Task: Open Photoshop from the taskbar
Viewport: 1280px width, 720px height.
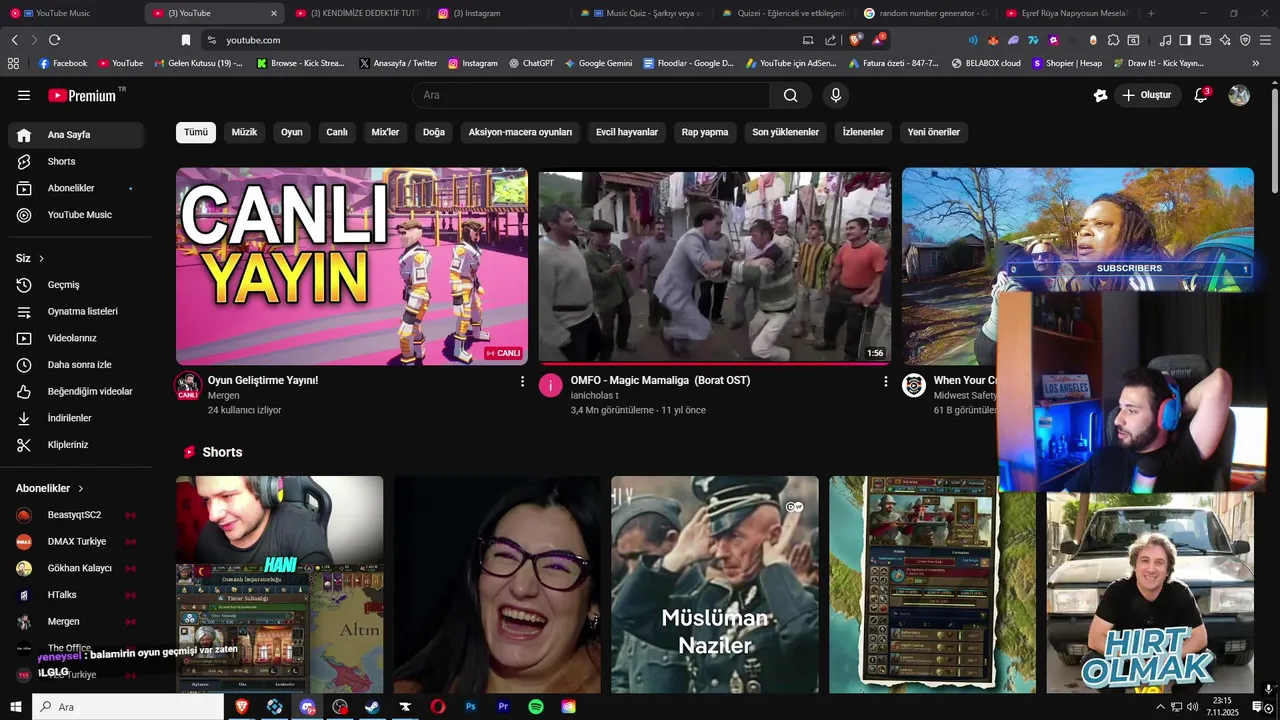Action: (470, 707)
